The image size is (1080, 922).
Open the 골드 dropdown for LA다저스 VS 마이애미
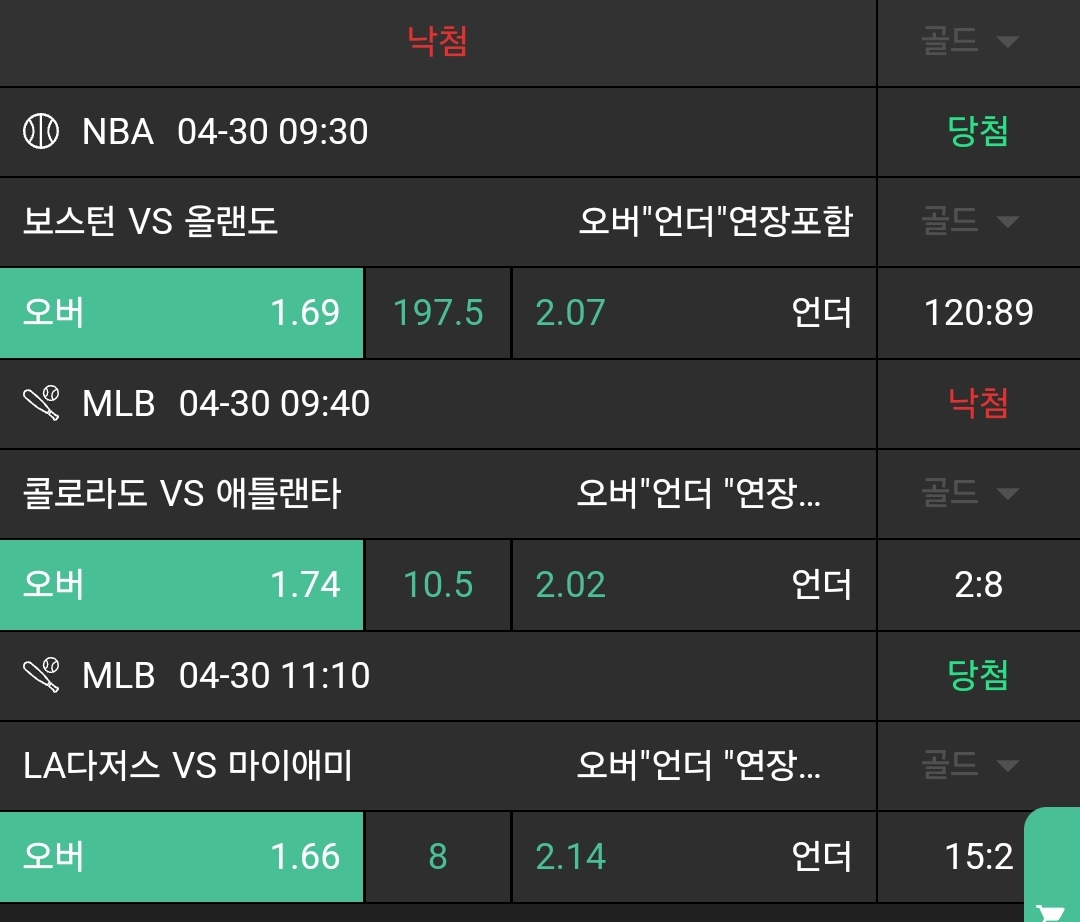(x=969, y=766)
